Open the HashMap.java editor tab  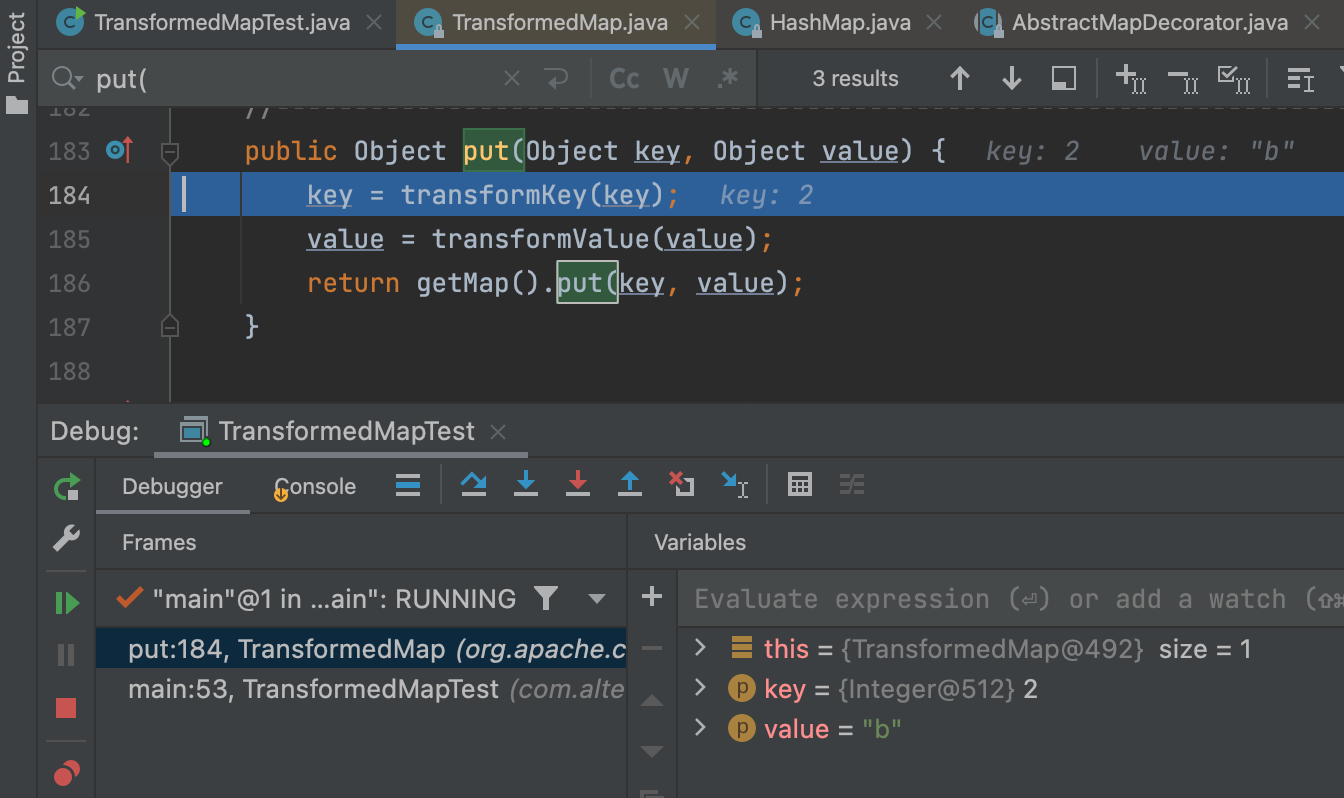(821, 22)
